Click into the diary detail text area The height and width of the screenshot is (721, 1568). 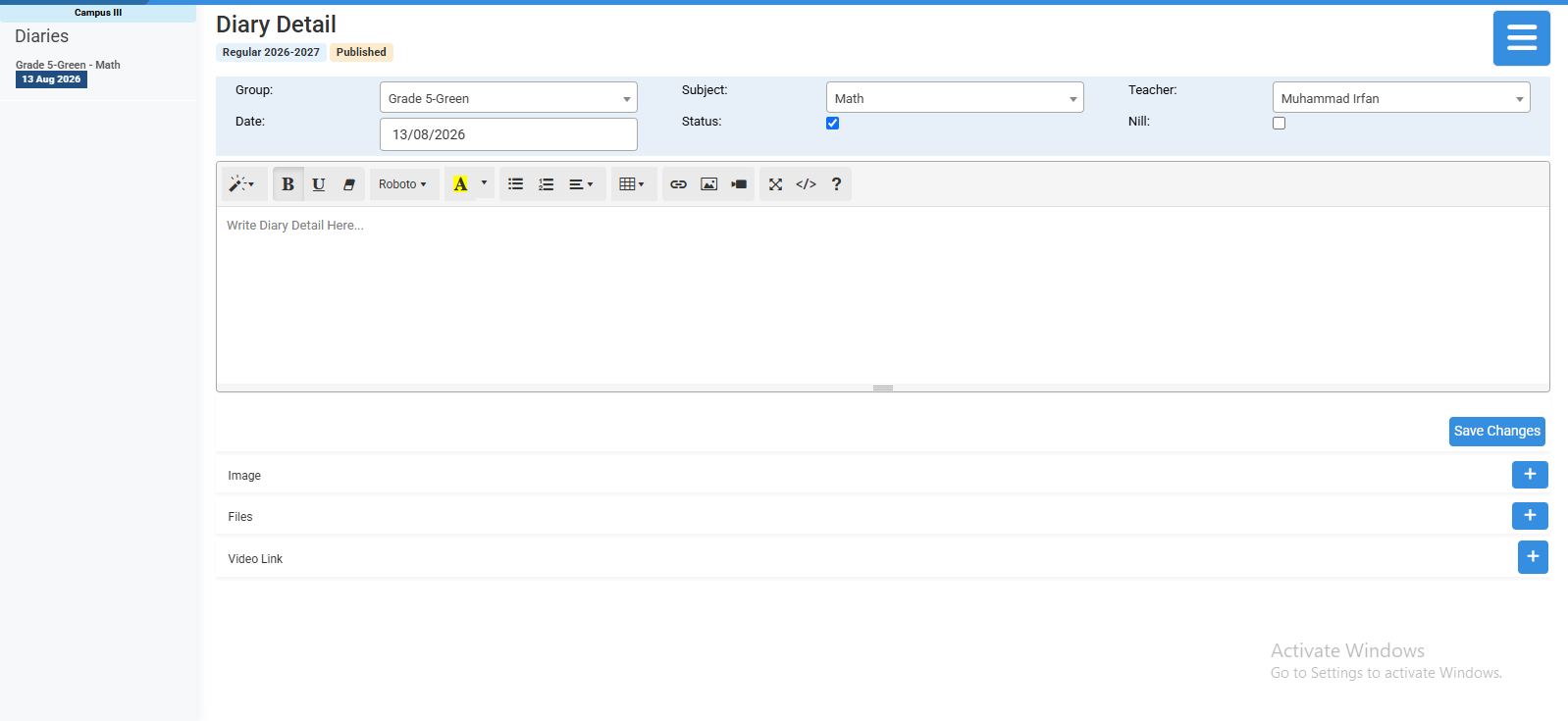click(x=883, y=294)
